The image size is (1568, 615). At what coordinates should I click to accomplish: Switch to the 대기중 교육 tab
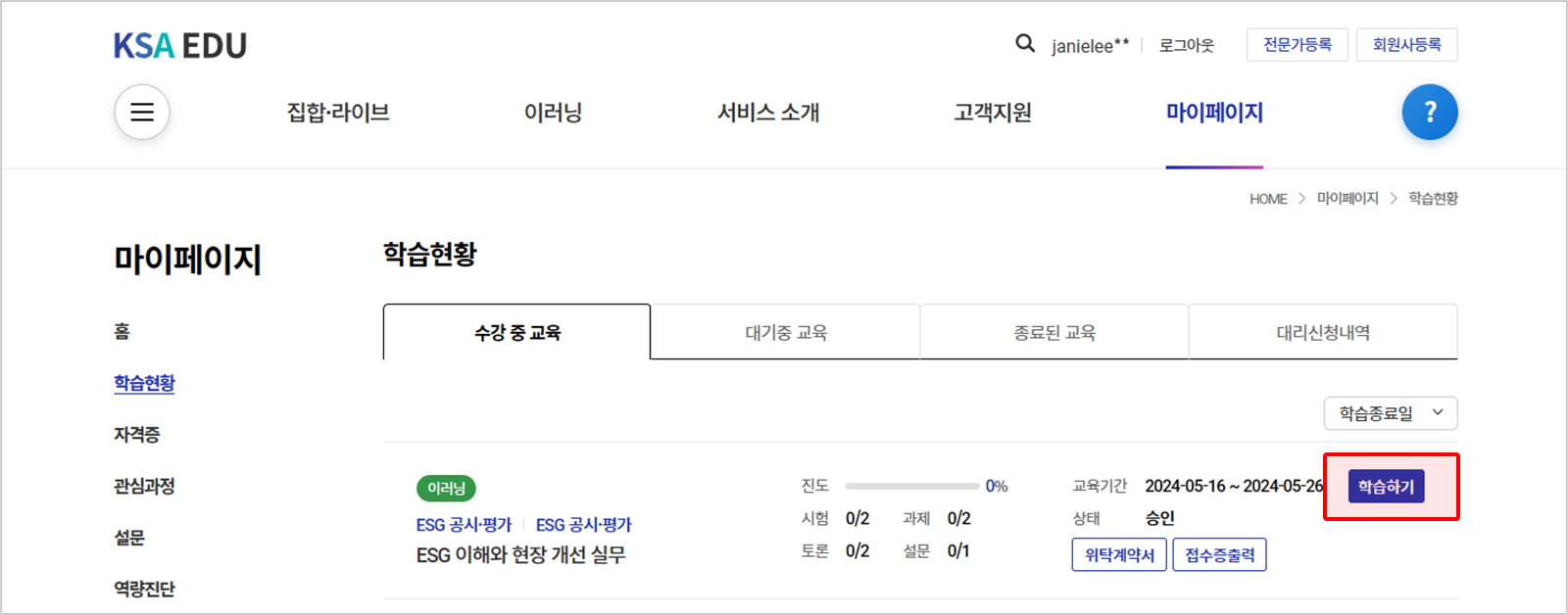786,332
